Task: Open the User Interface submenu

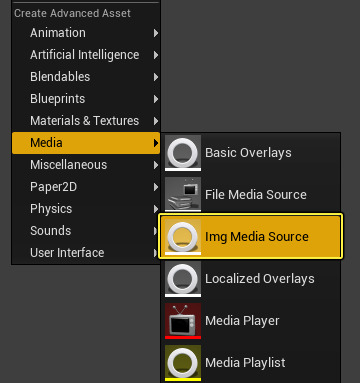Action: pyautogui.click(x=86, y=253)
